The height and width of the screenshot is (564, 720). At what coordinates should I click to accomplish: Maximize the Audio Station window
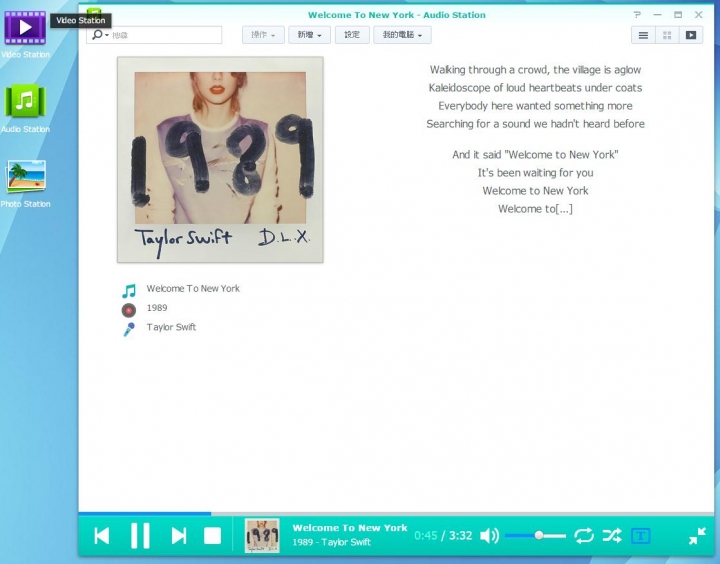click(x=678, y=15)
